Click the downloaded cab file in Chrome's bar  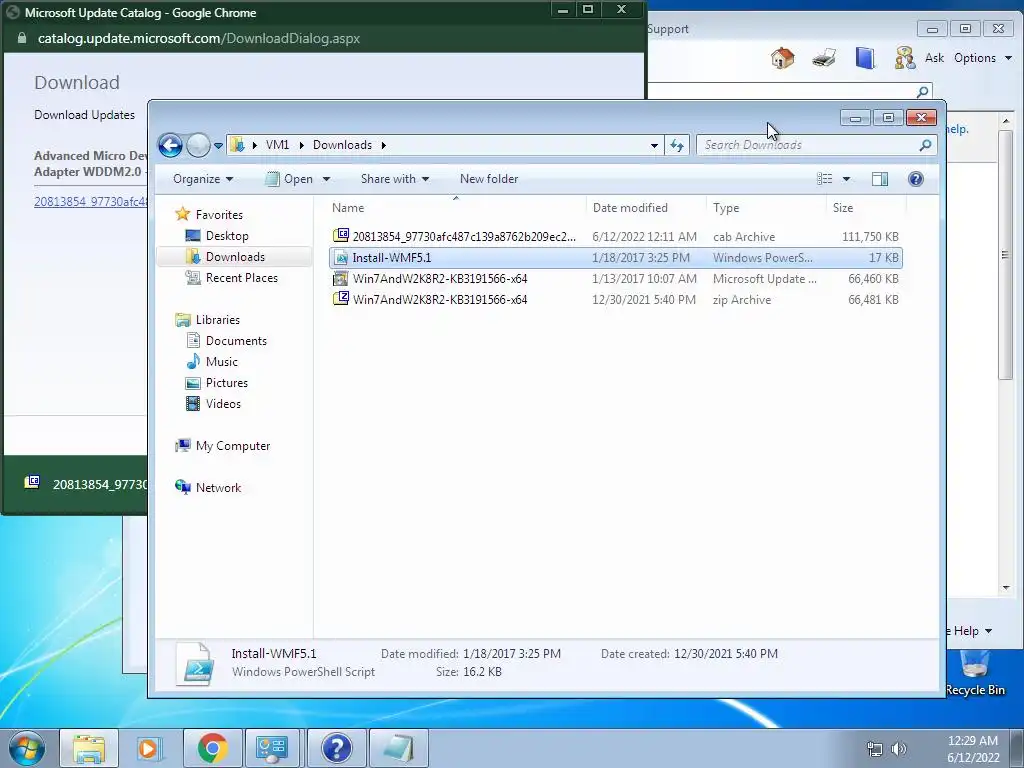click(85, 484)
